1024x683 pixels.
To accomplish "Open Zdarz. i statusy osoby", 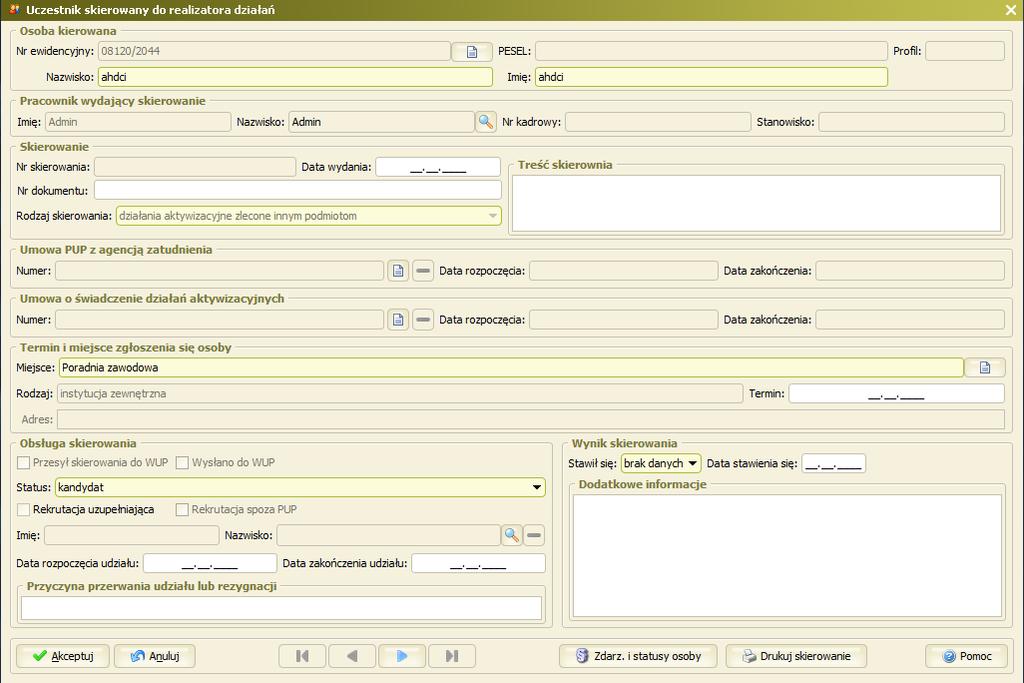I will tap(638, 656).
